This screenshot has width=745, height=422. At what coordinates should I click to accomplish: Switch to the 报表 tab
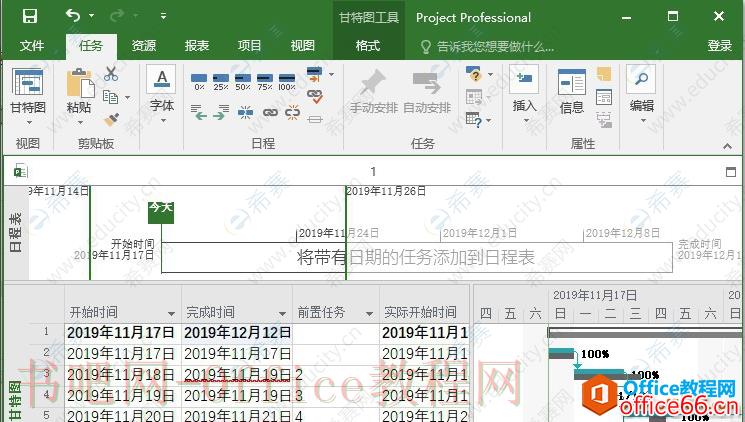[197, 46]
